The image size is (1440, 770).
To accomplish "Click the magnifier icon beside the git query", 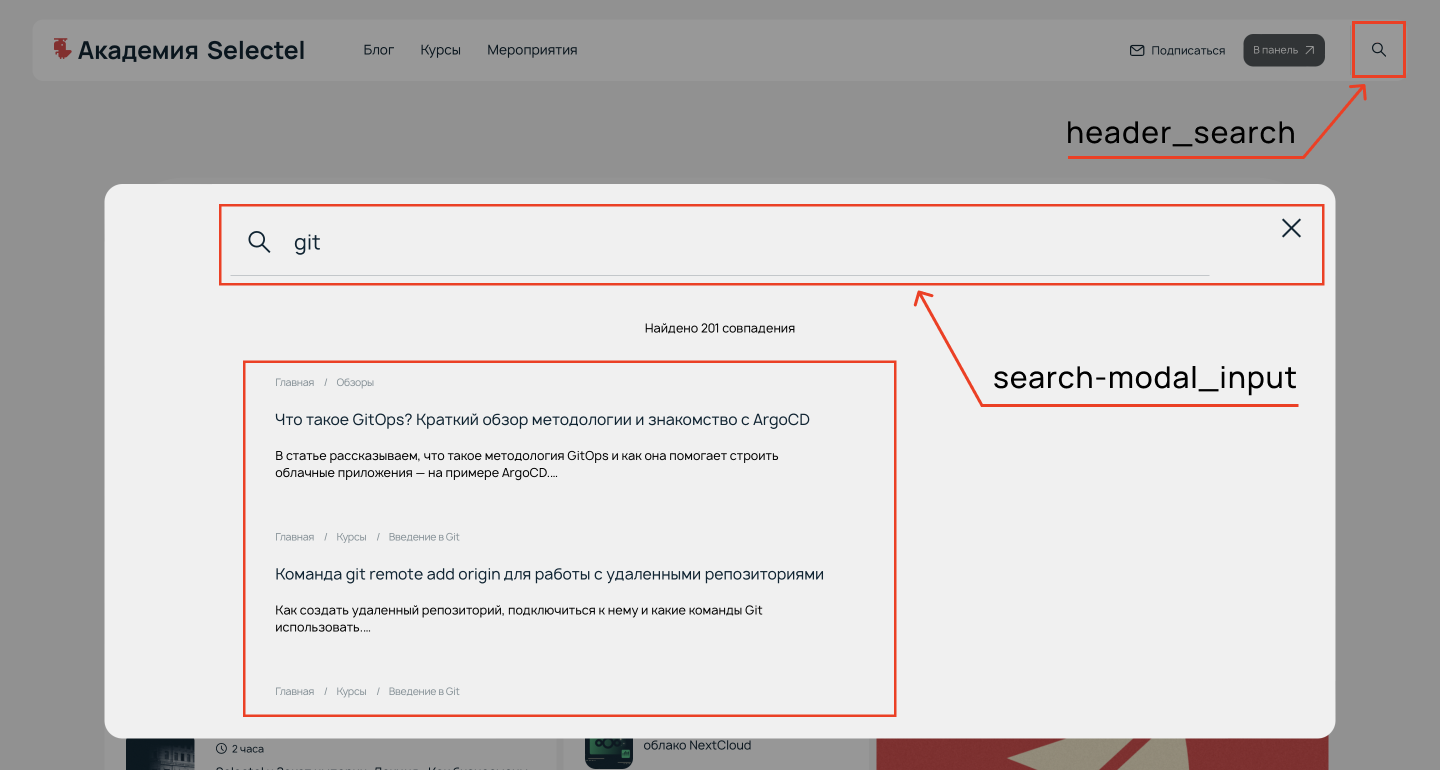I will pos(259,242).
